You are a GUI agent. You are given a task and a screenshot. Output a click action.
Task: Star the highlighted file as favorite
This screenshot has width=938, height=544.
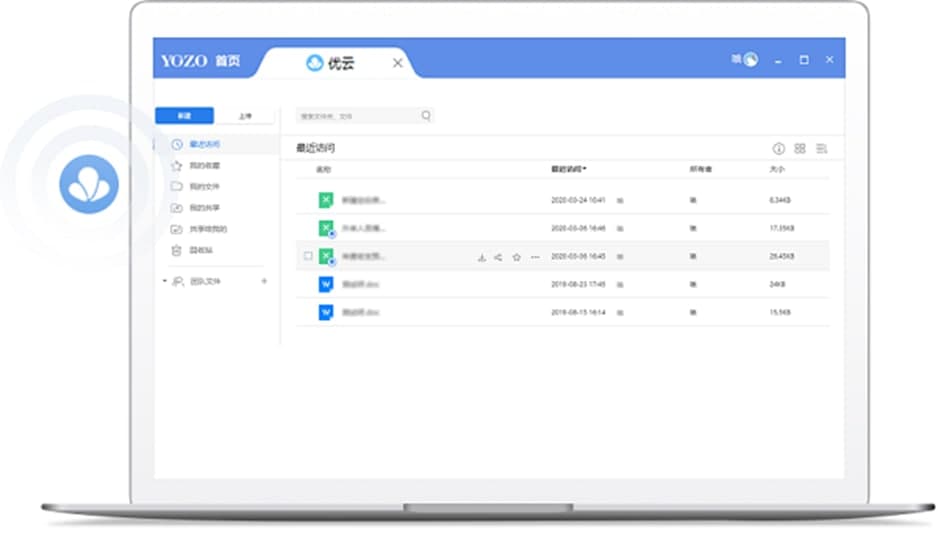coord(517,257)
